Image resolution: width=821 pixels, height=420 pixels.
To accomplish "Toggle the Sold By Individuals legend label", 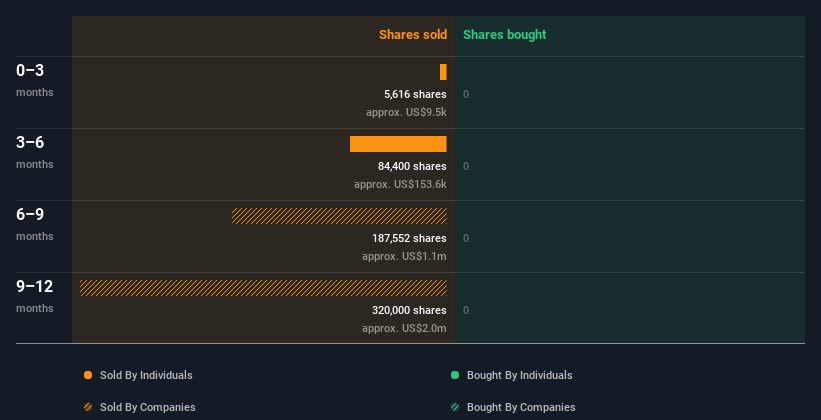I will click(146, 375).
